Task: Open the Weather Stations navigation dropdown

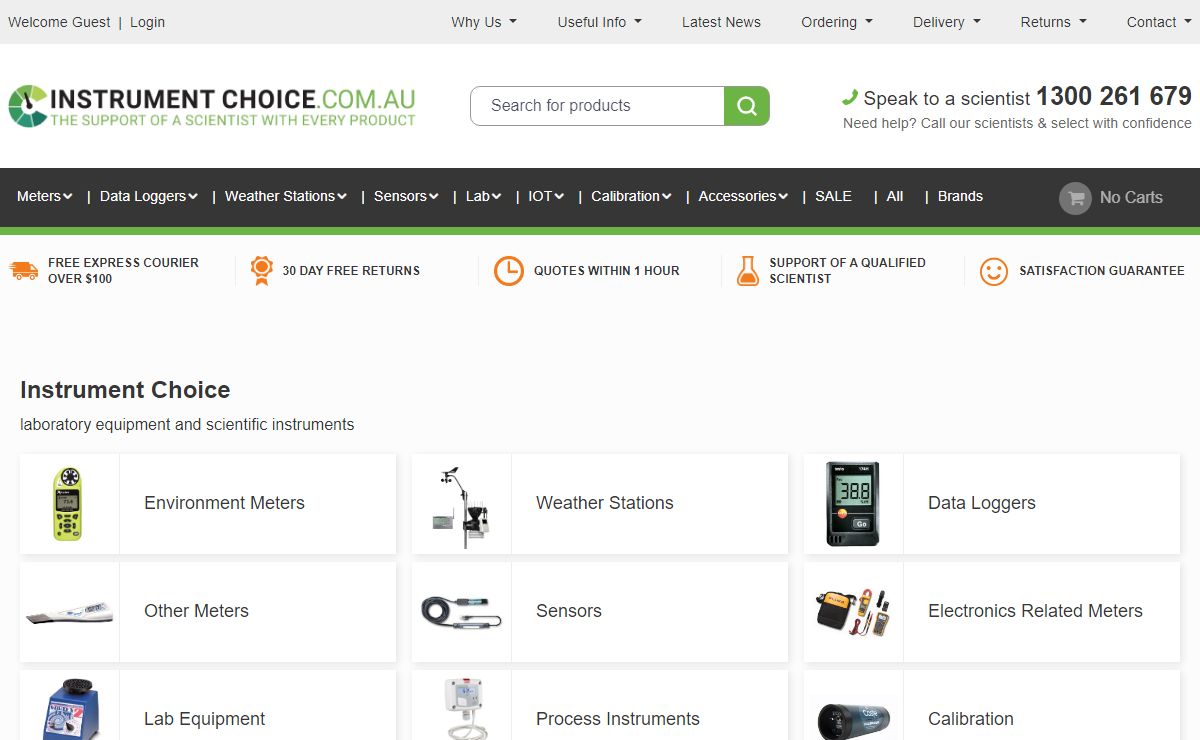Action: point(286,197)
